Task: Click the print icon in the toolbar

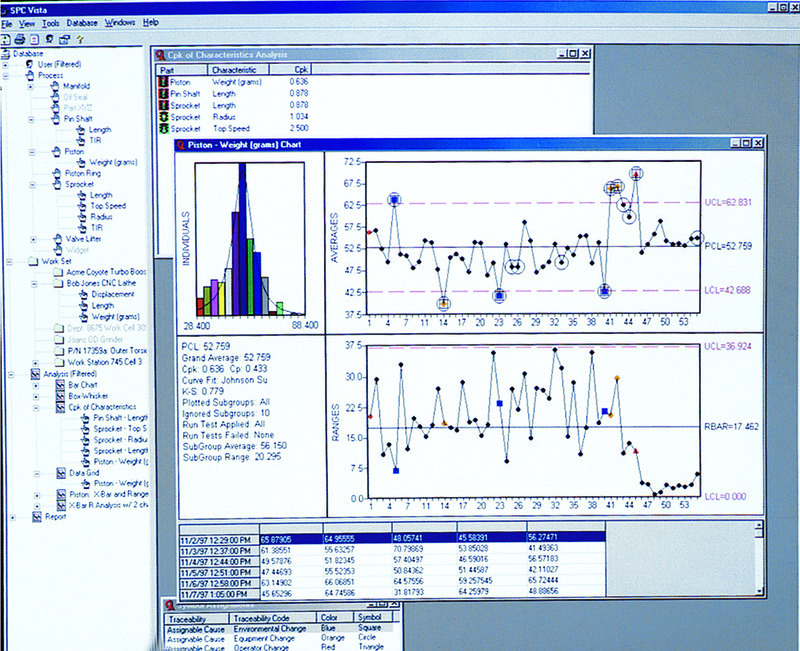Action: [x=21, y=39]
